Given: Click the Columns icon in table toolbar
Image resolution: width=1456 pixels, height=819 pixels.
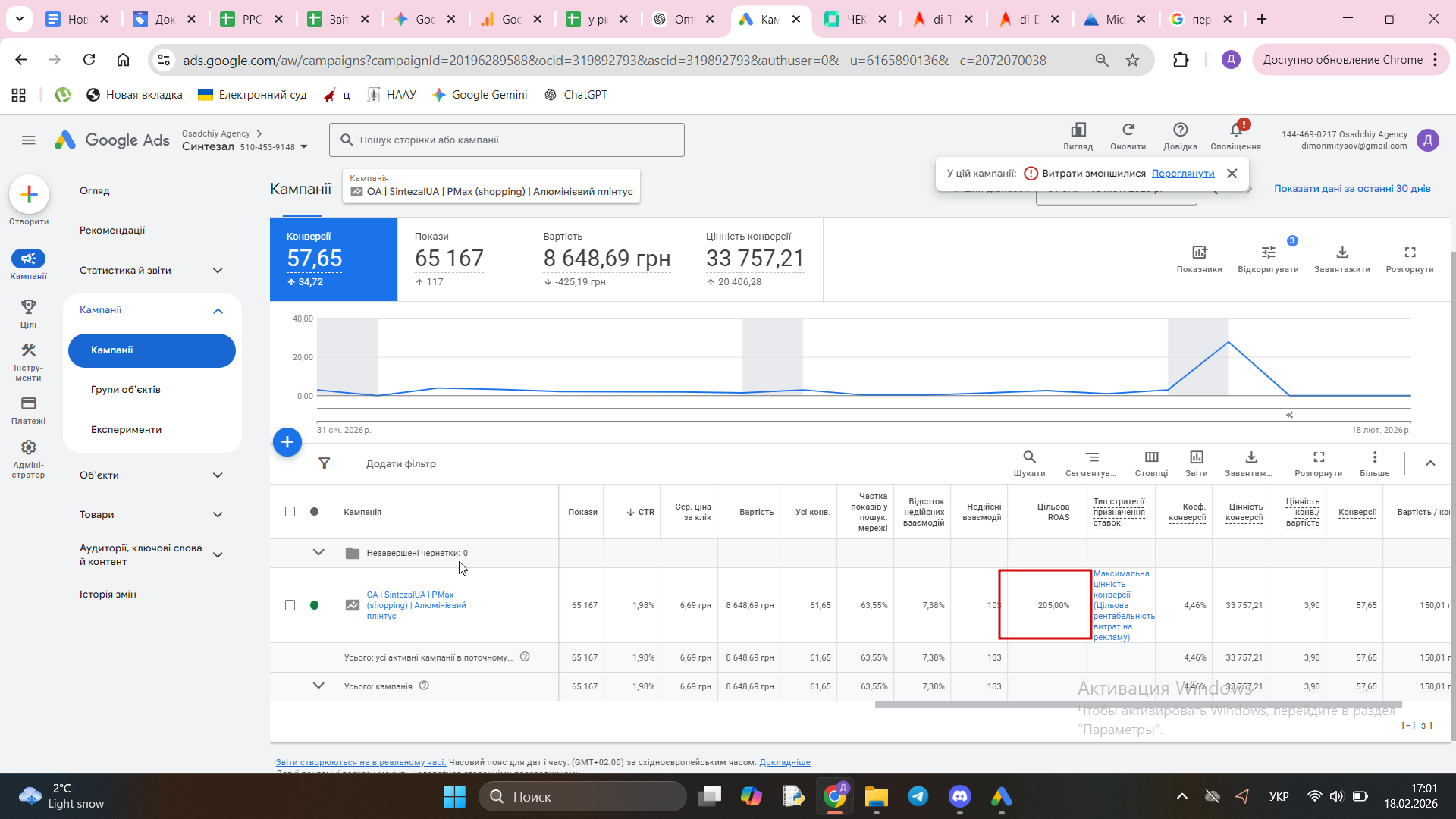Looking at the screenshot, I should (x=1151, y=457).
